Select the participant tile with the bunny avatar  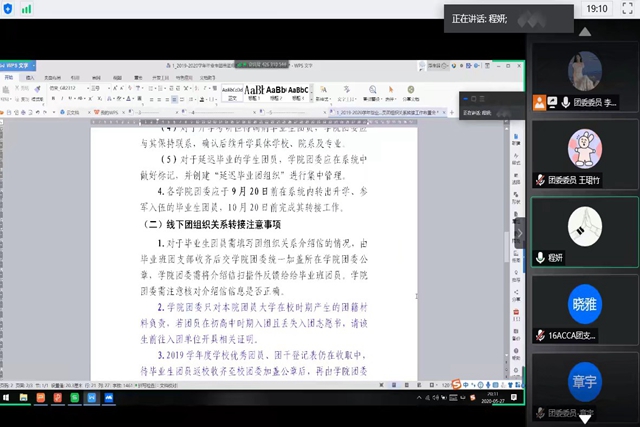[584, 152]
